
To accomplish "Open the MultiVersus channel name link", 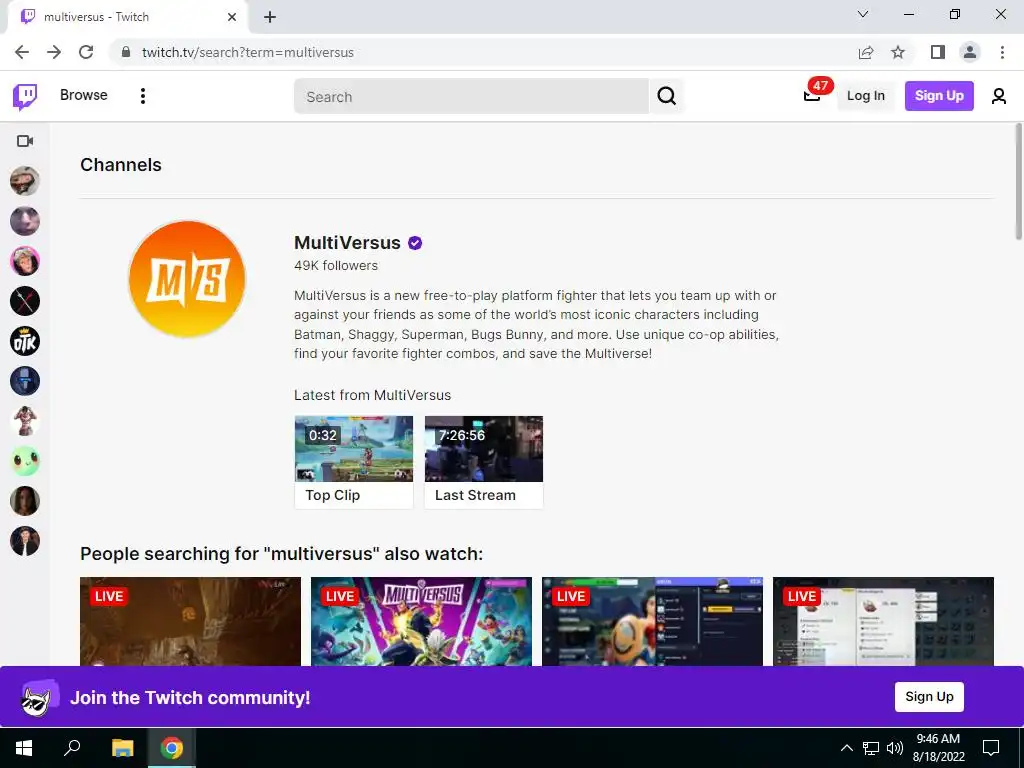I will tap(347, 243).
